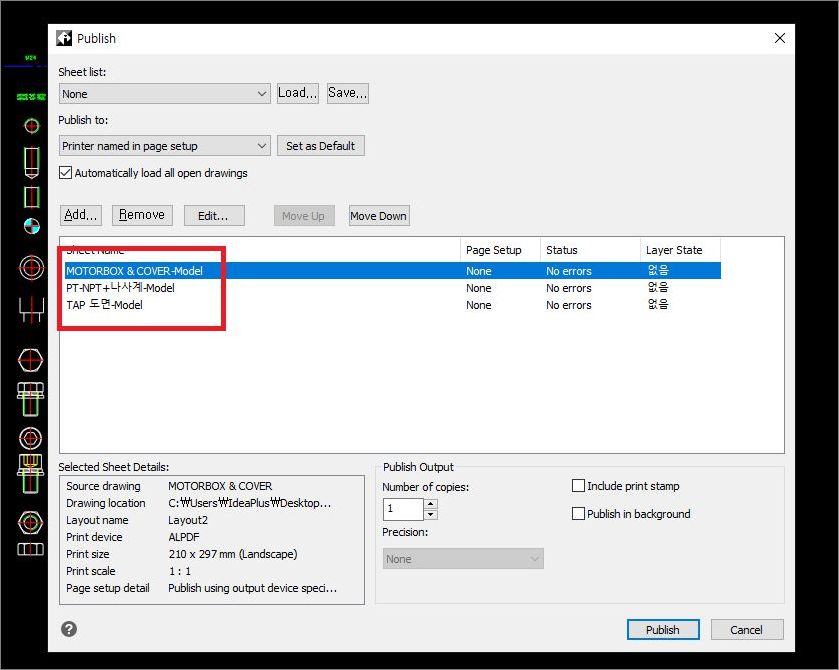Open the Sheet list dropdown

coord(165,94)
